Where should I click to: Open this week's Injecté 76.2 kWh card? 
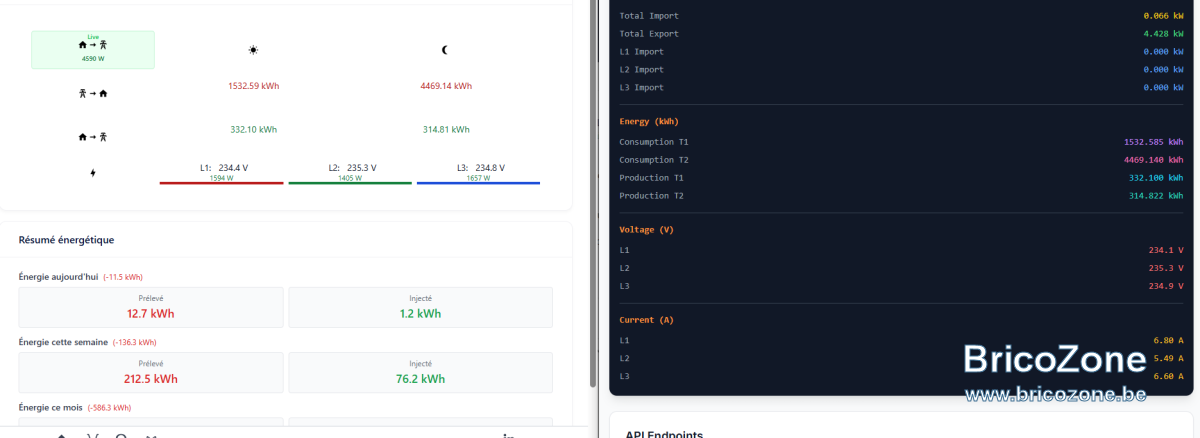point(420,372)
